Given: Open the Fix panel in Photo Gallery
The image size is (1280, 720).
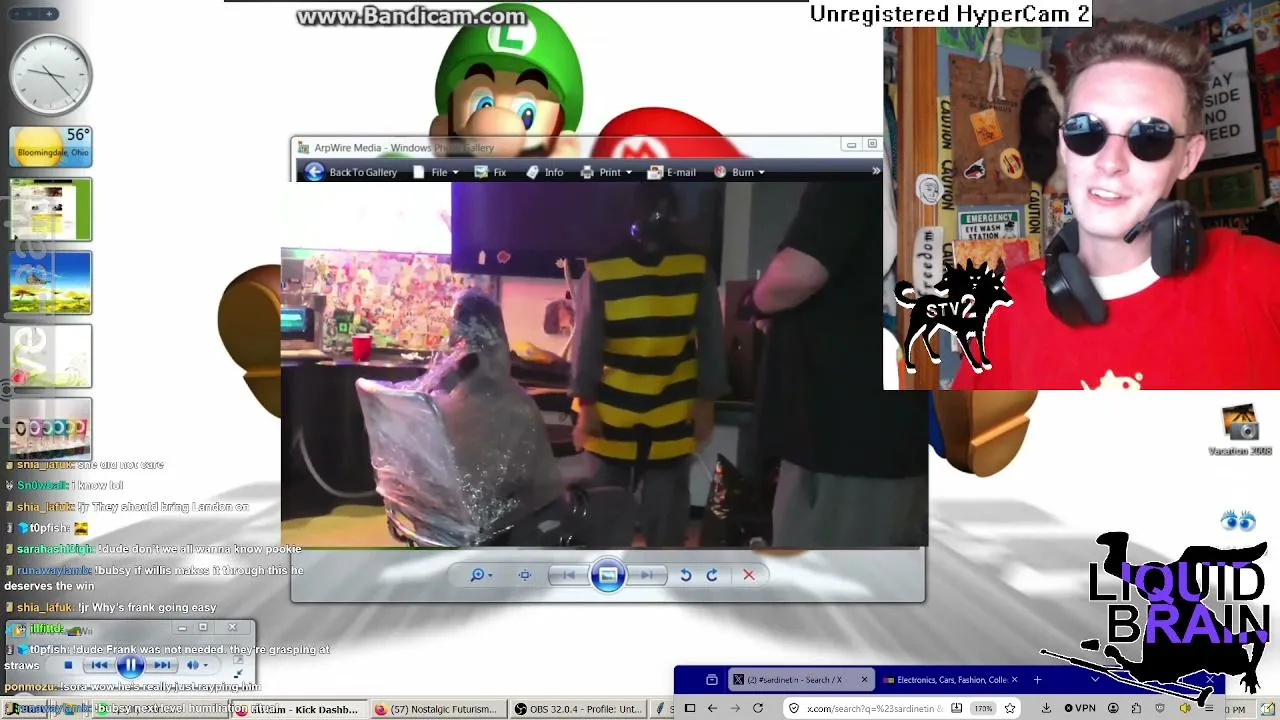Looking at the screenshot, I should click(x=490, y=172).
